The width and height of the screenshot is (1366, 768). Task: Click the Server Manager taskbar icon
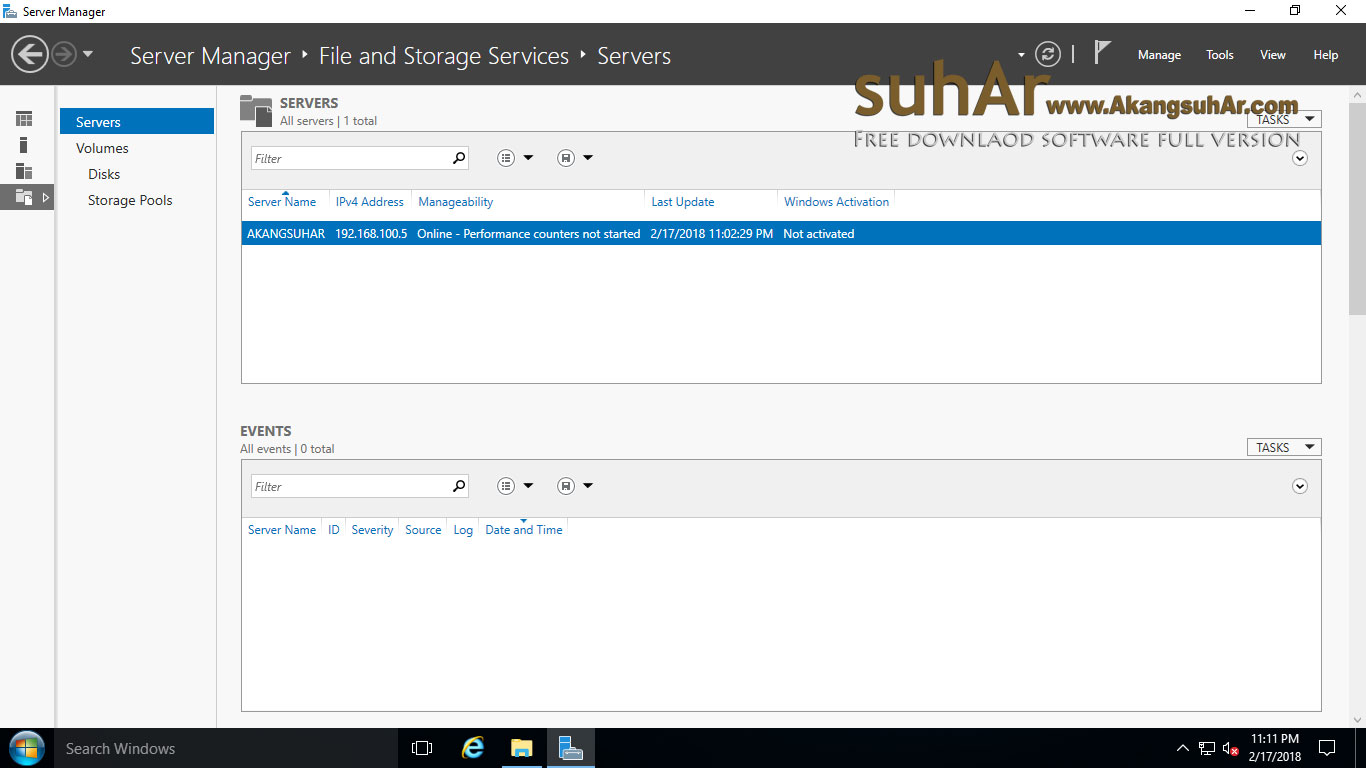[570, 748]
